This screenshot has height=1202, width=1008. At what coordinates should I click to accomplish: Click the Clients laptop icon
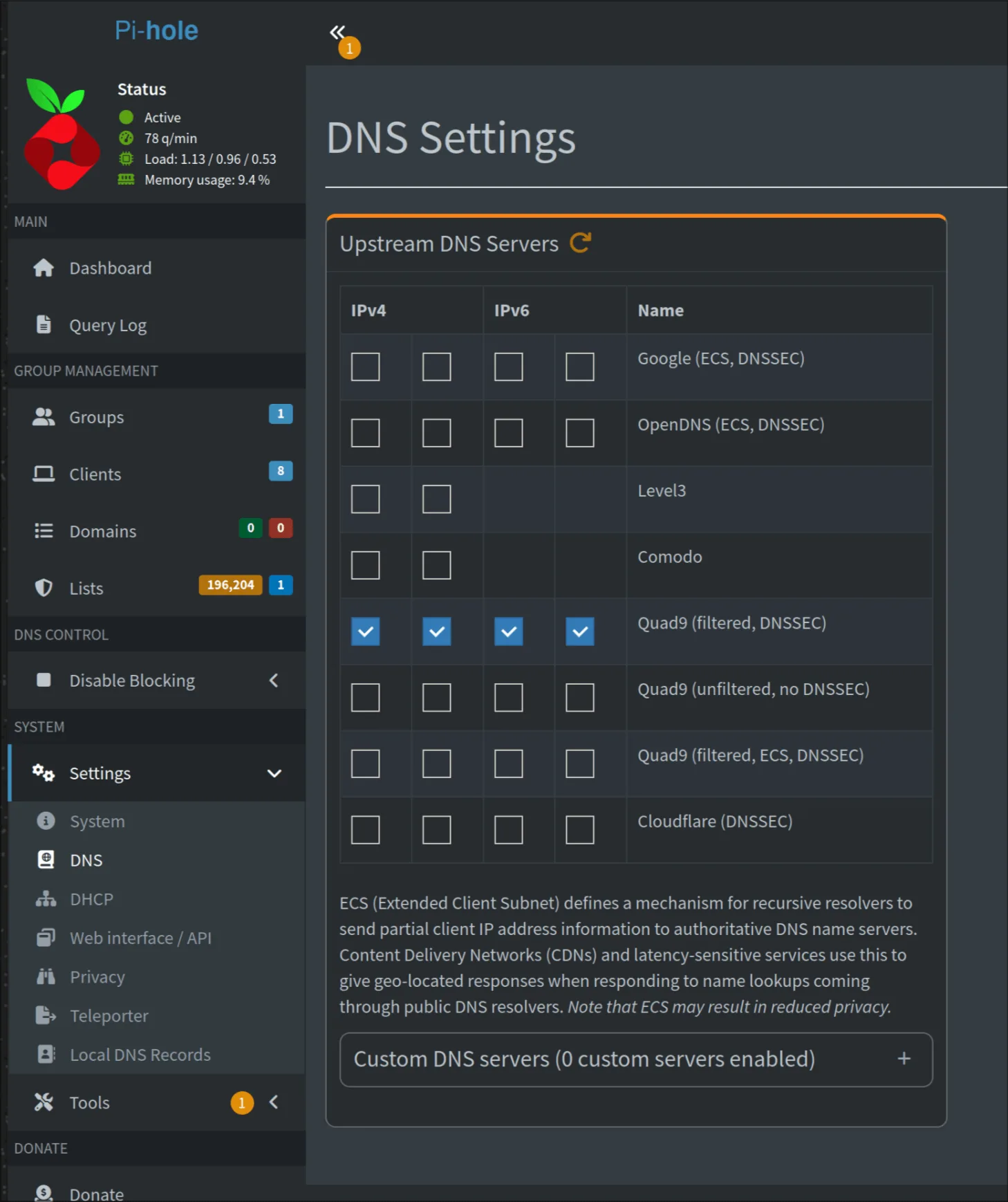pos(44,474)
